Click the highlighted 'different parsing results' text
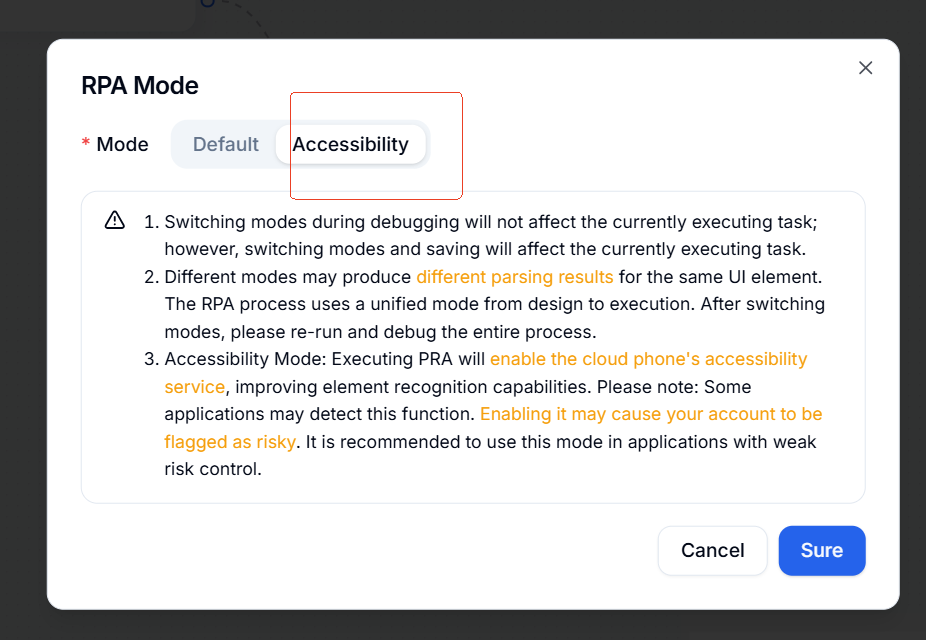Viewport: 926px width, 640px height. pyautogui.click(x=515, y=276)
